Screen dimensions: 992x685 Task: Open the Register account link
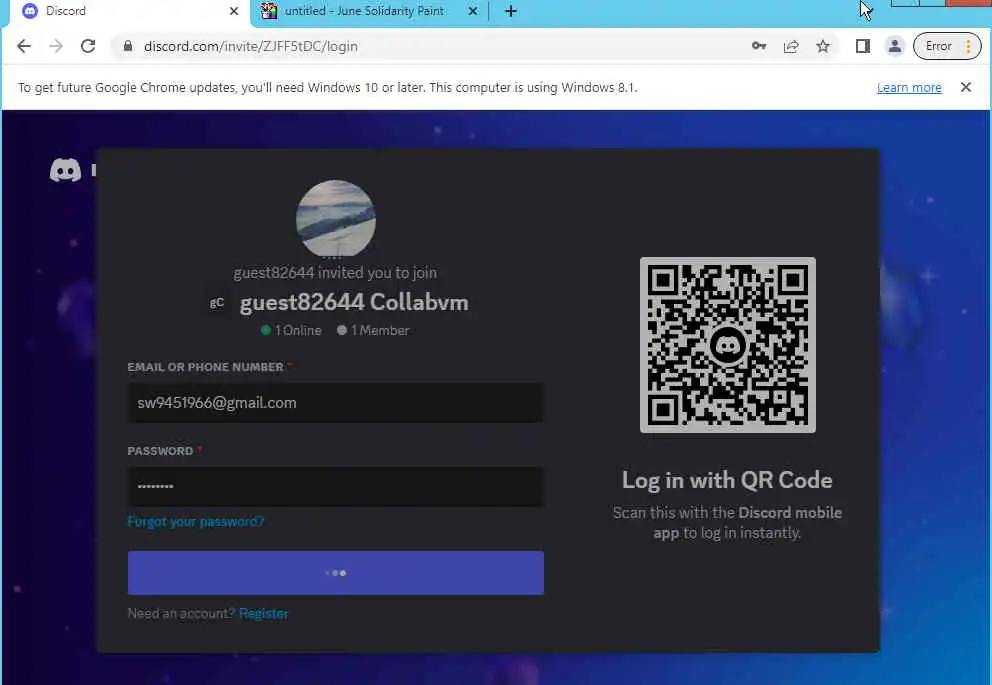click(x=263, y=614)
